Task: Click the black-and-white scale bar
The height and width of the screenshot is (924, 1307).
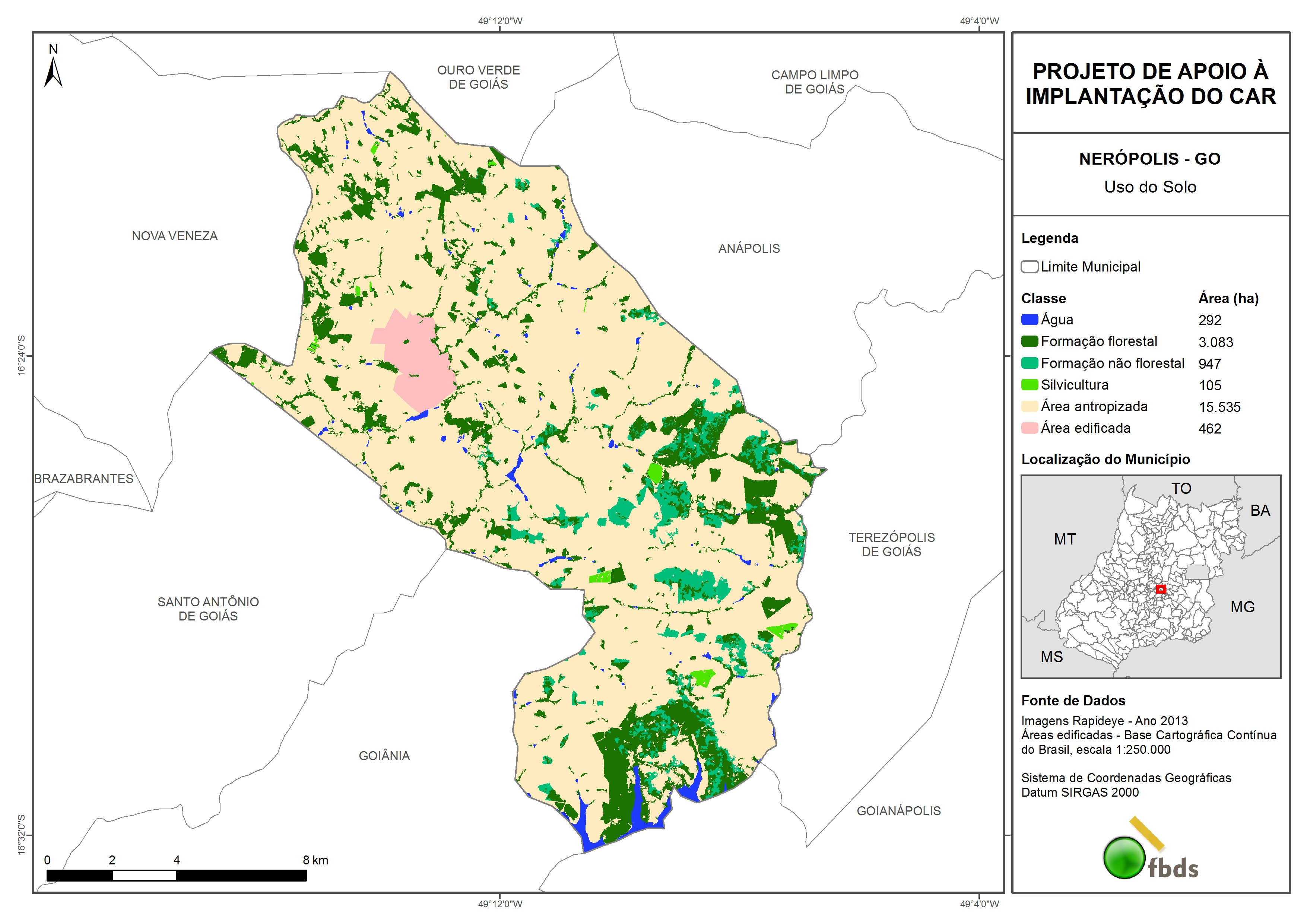Action: 177,876
